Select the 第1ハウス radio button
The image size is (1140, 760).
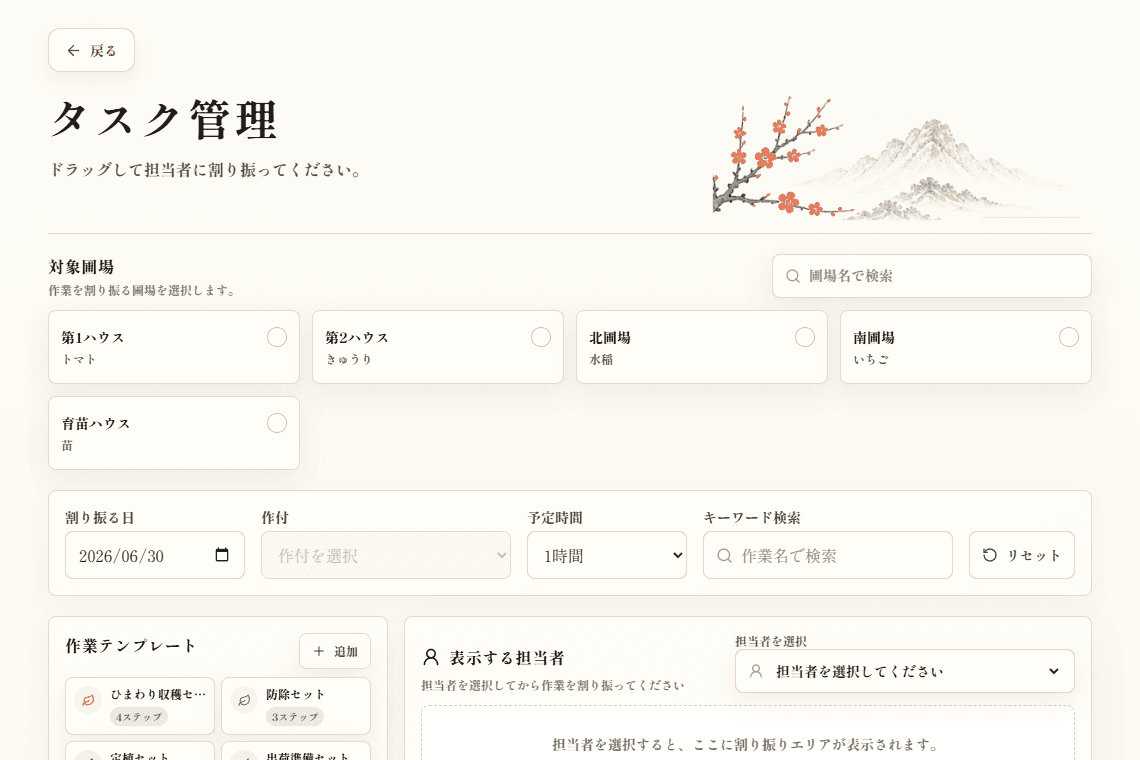276,337
